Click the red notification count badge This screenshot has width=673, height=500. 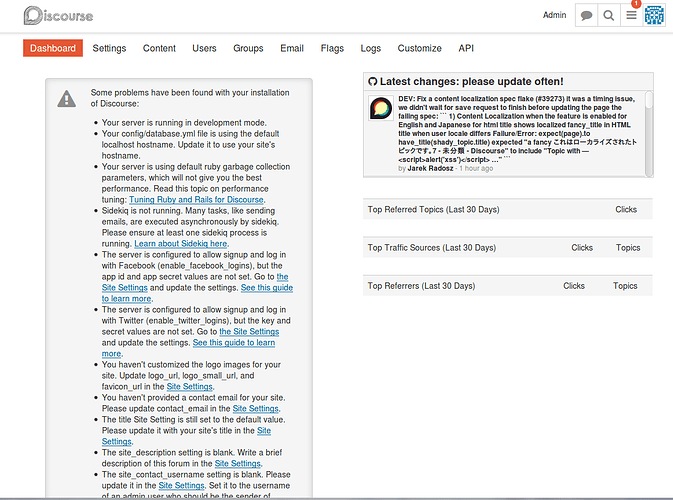(636, 3)
